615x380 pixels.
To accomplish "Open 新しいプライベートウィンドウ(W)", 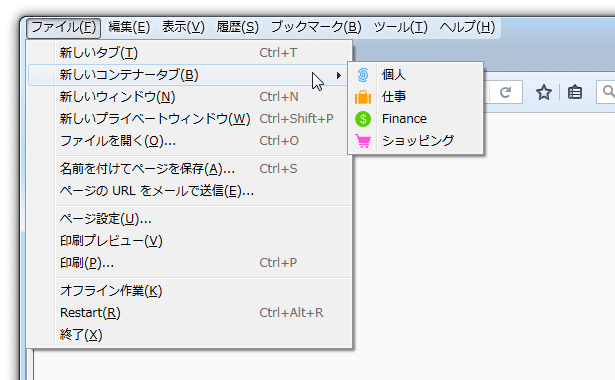I will click(x=189, y=119).
